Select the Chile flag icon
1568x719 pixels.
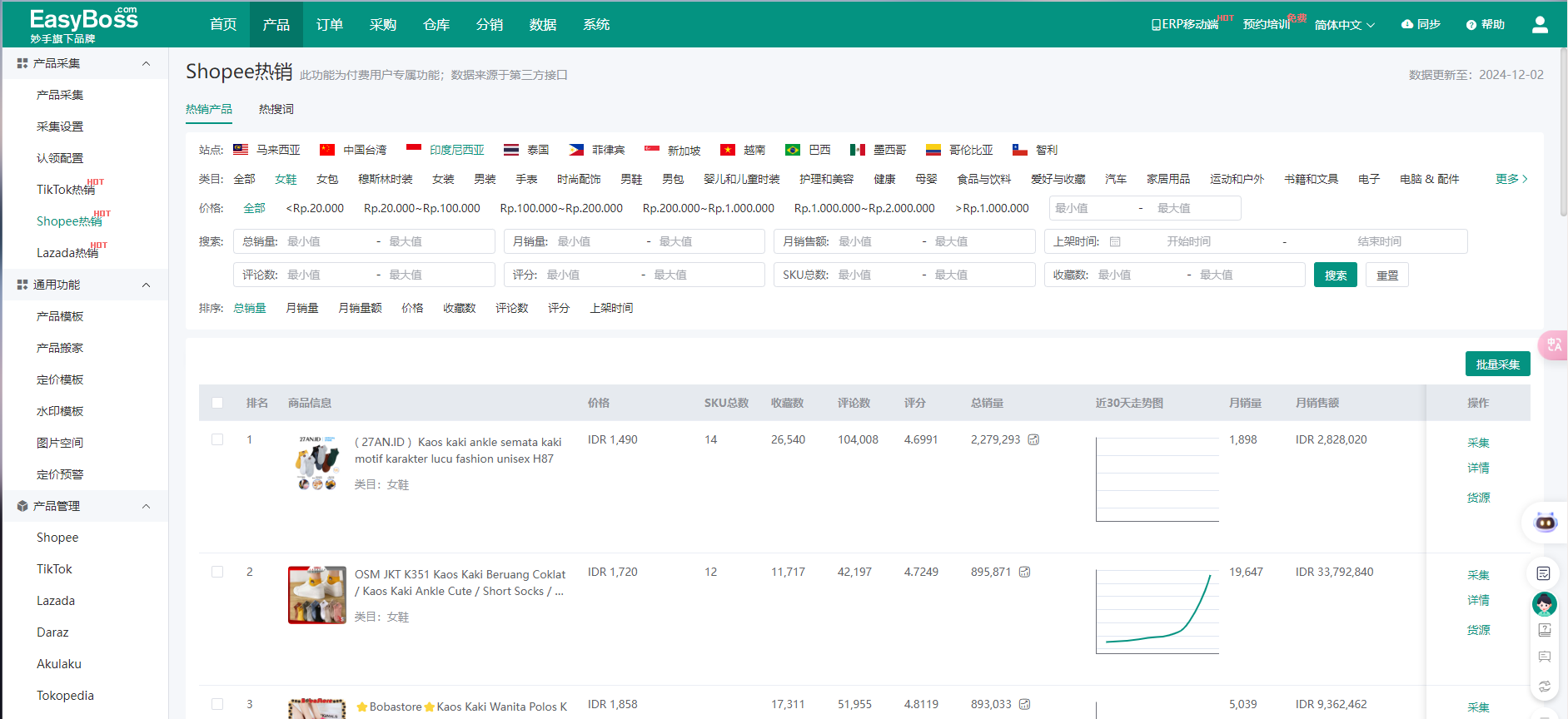tap(1020, 150)
